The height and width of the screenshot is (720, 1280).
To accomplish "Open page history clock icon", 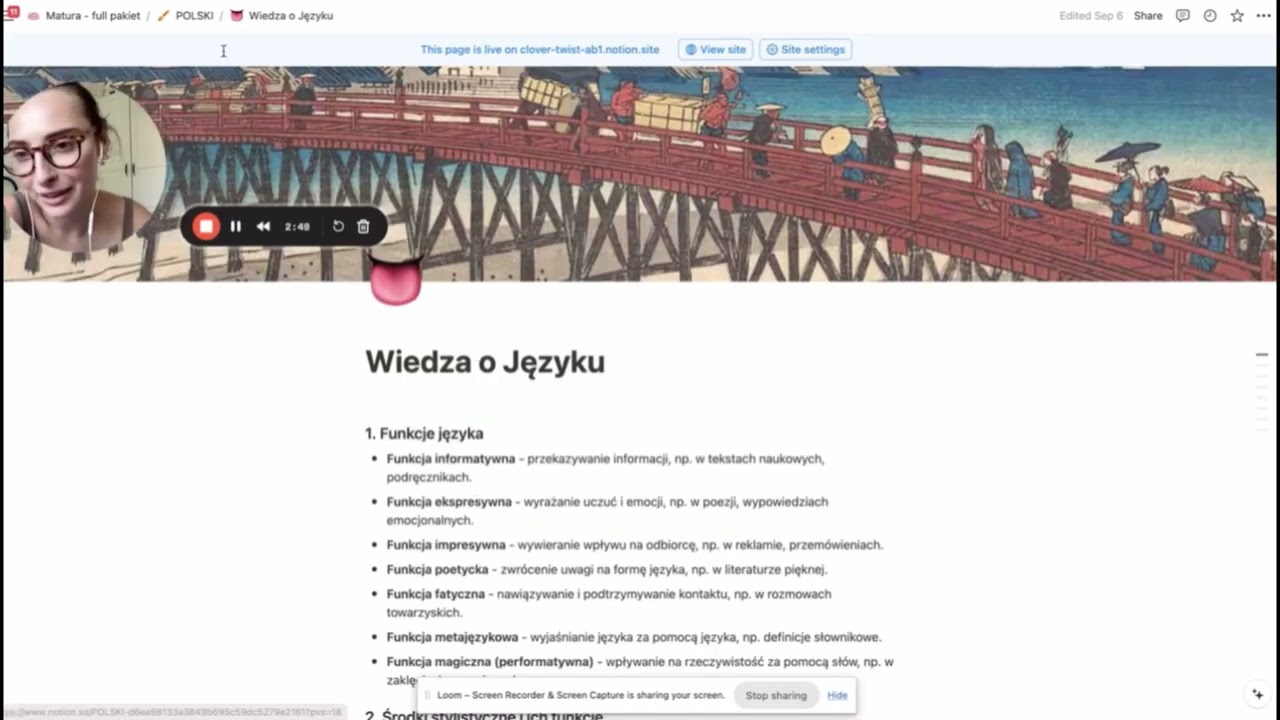I will point(1210,16).
